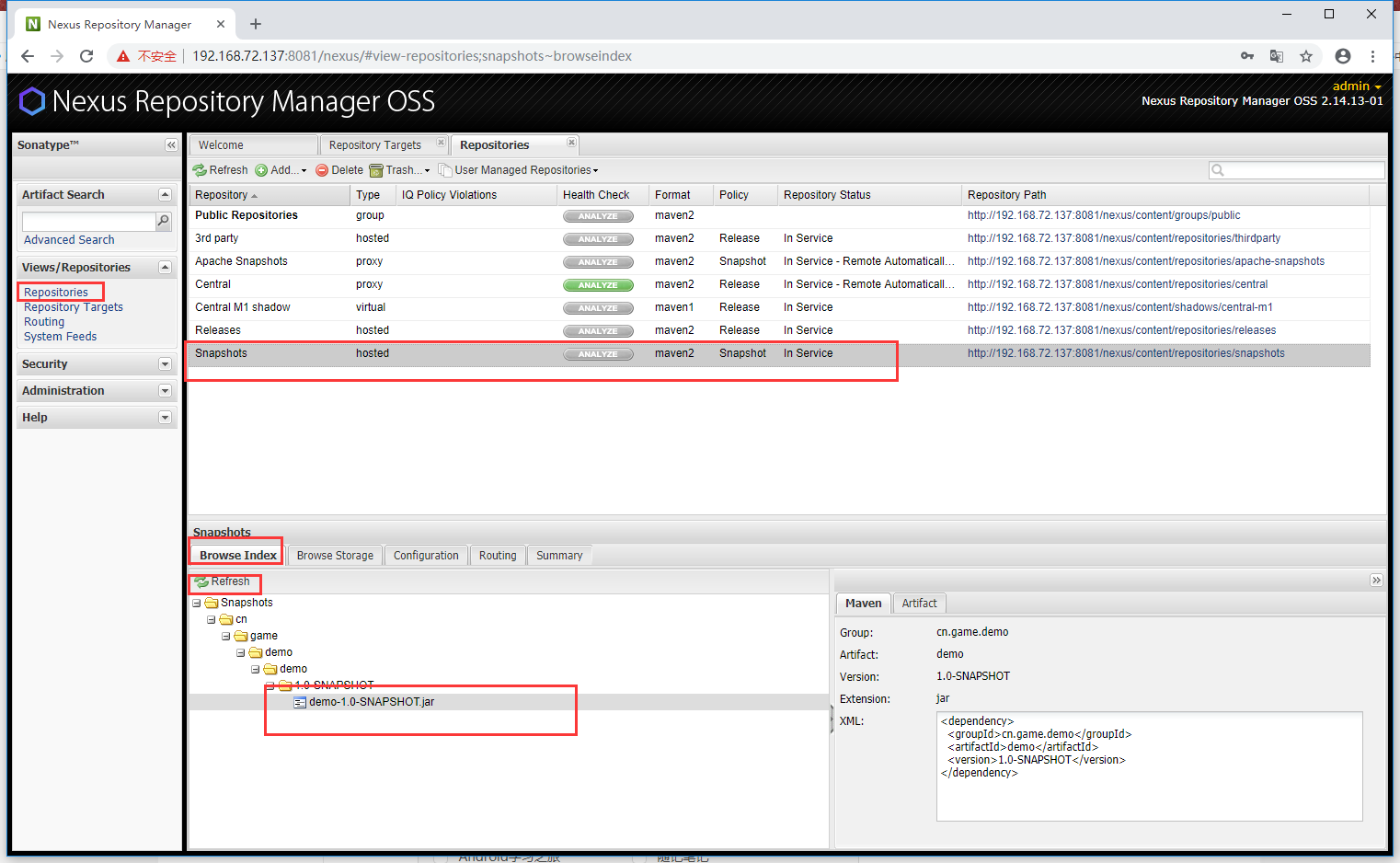Image resolution: width=1400 pixels, height=863 pixels.
Task: Click ANALYZE for the 3rd party repository
Action: [598, 239]
